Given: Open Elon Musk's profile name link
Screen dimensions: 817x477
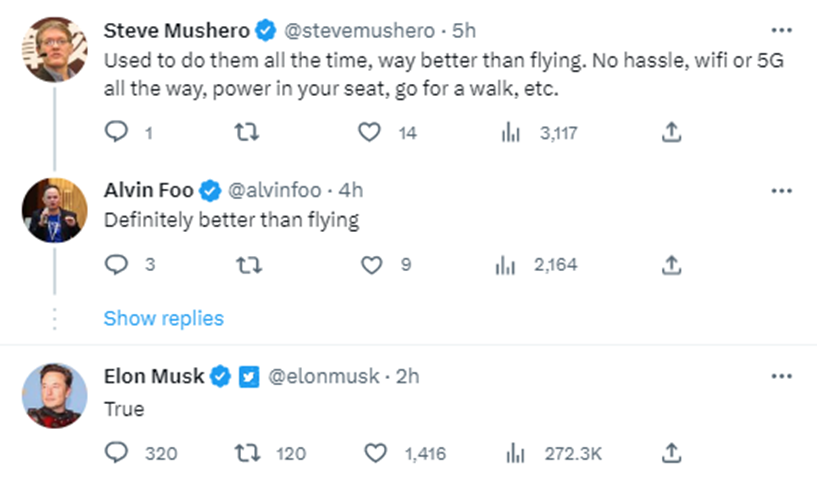Looking at the screenshot, I should coord(154,376).
